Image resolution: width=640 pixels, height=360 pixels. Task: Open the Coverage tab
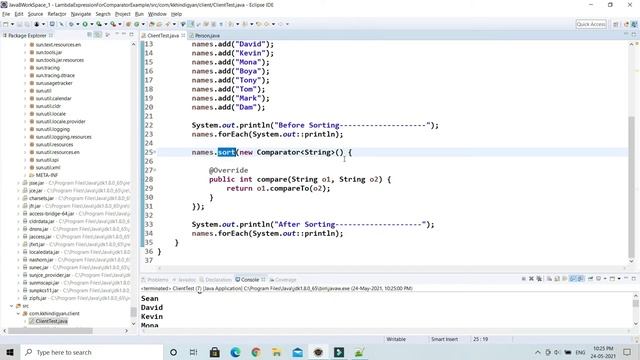[283, 280]
